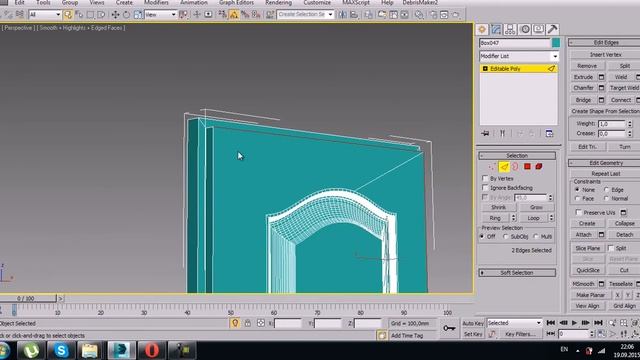Open the Motion command panel tab
Viewport: 640px width, 360px height.
(525, 29)
